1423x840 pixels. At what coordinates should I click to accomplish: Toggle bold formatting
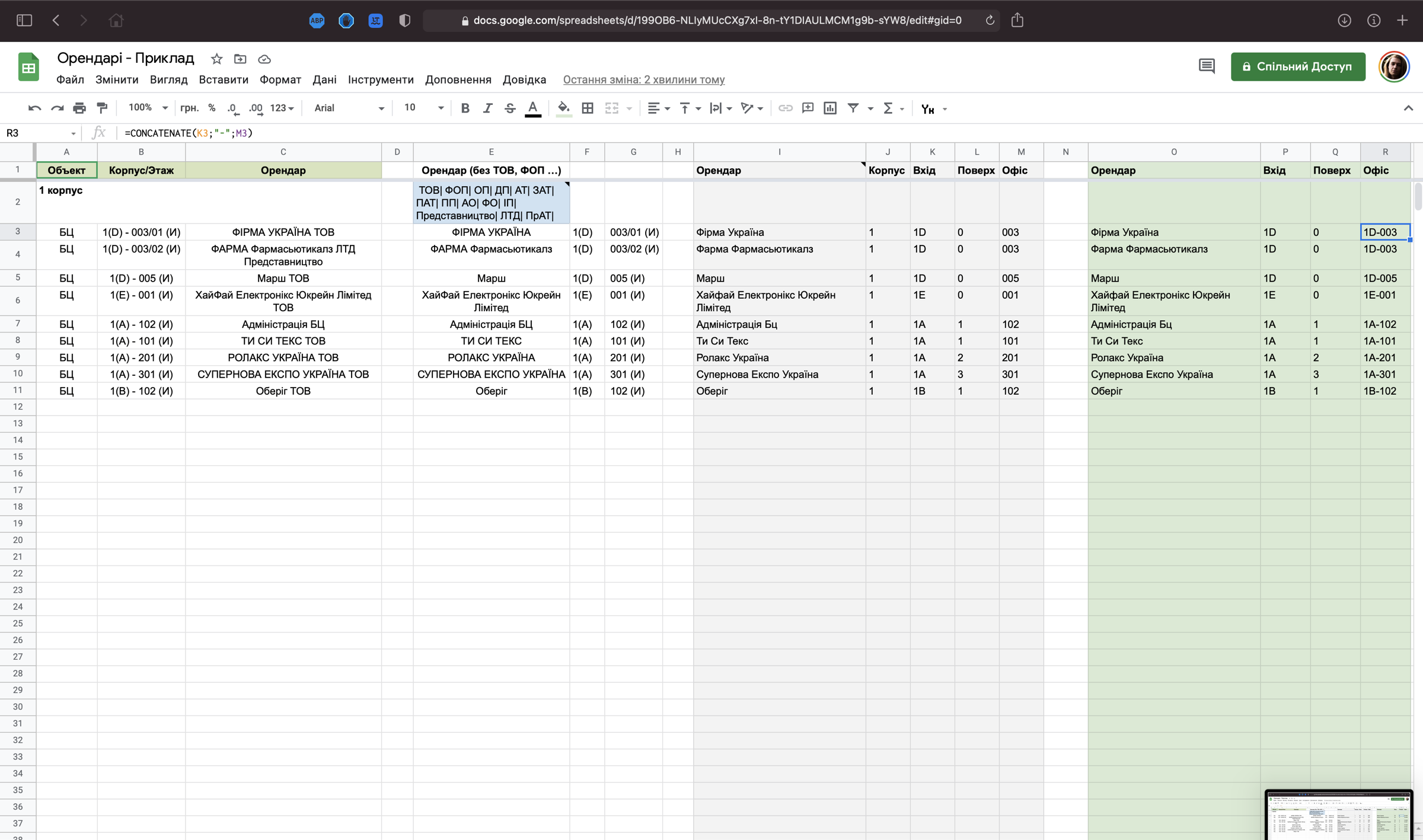(465, 108)
